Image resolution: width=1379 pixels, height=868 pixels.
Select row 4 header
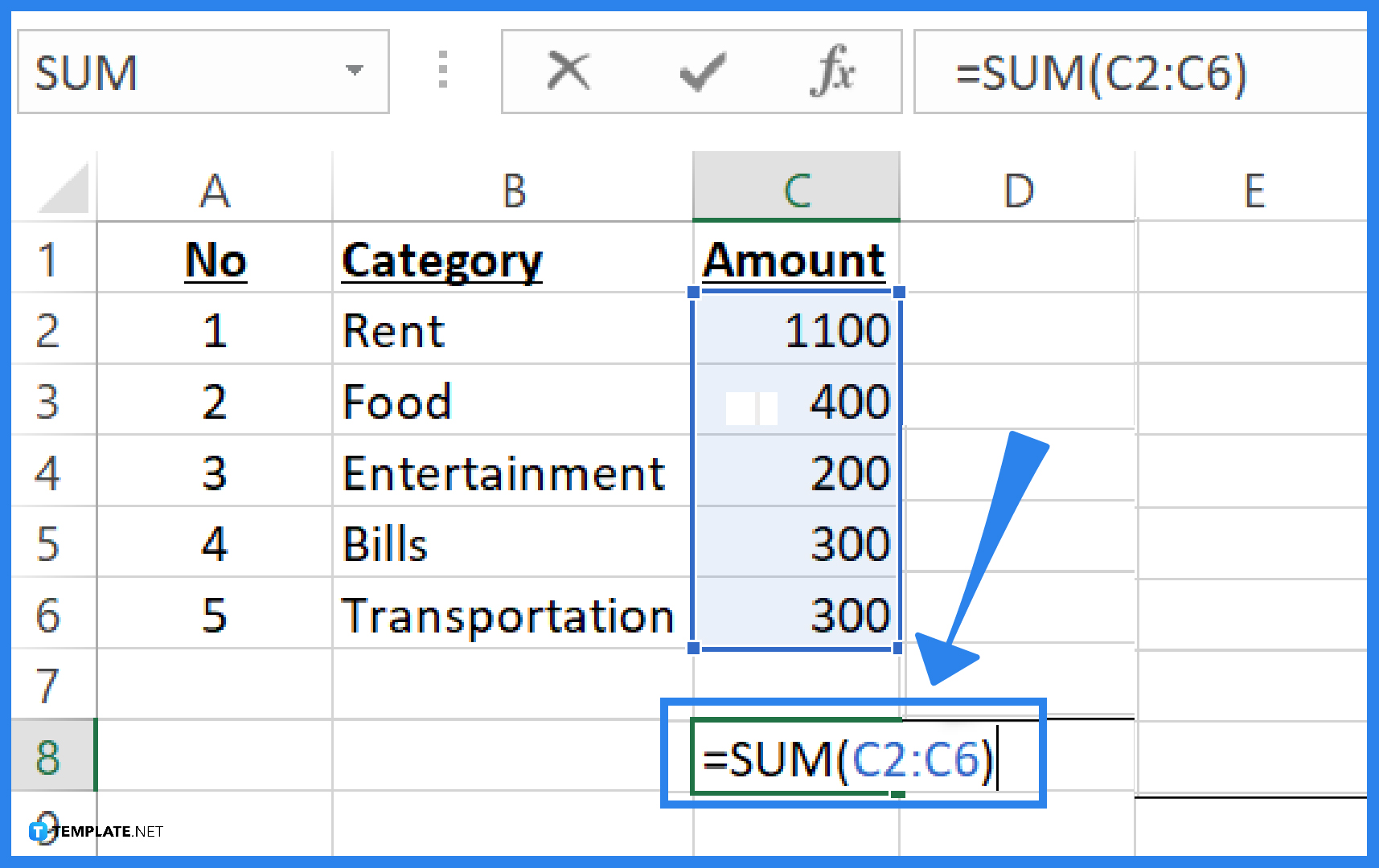click(x=48, y=472)
